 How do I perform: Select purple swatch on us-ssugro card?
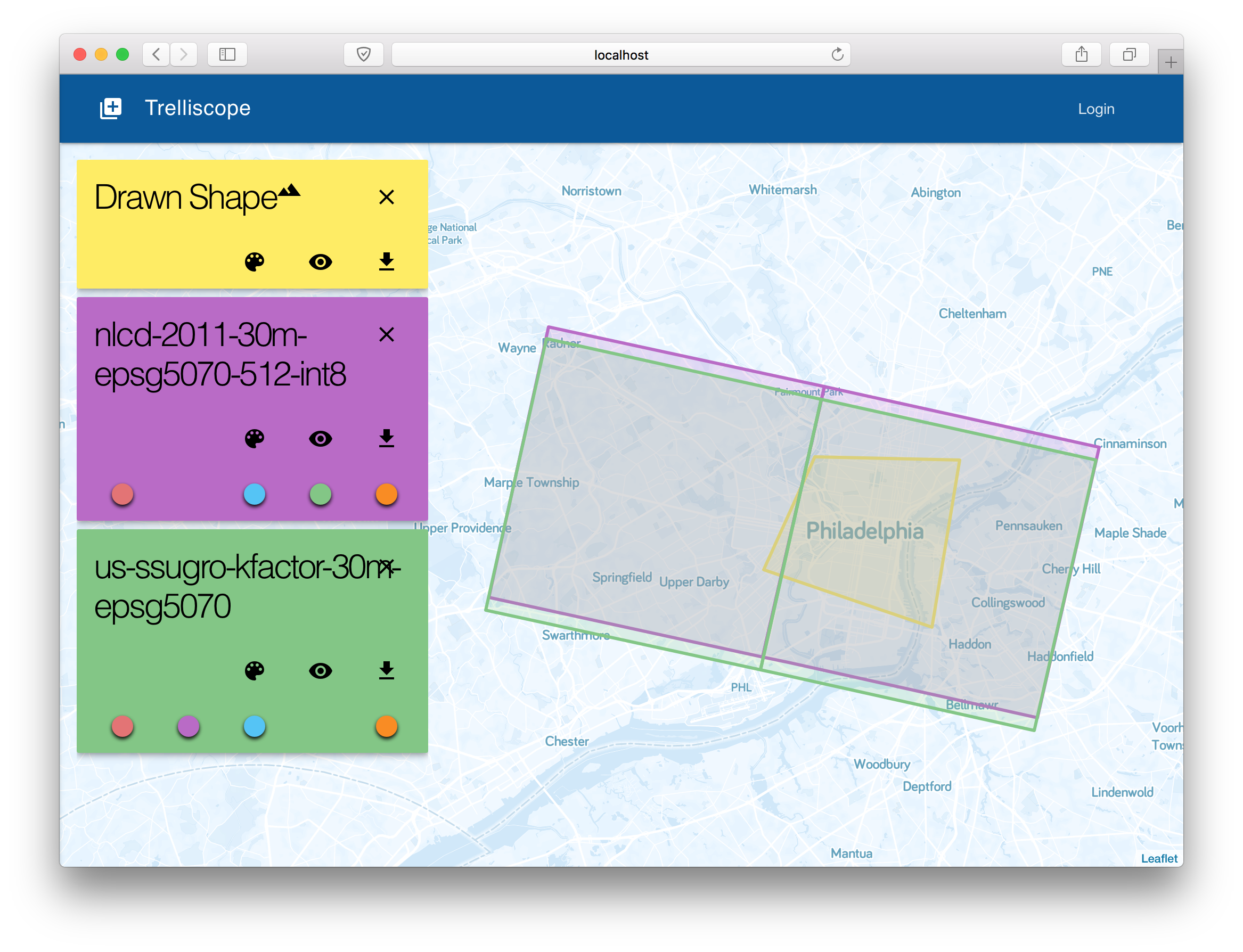pyautogui.click(x=188, y=726)
